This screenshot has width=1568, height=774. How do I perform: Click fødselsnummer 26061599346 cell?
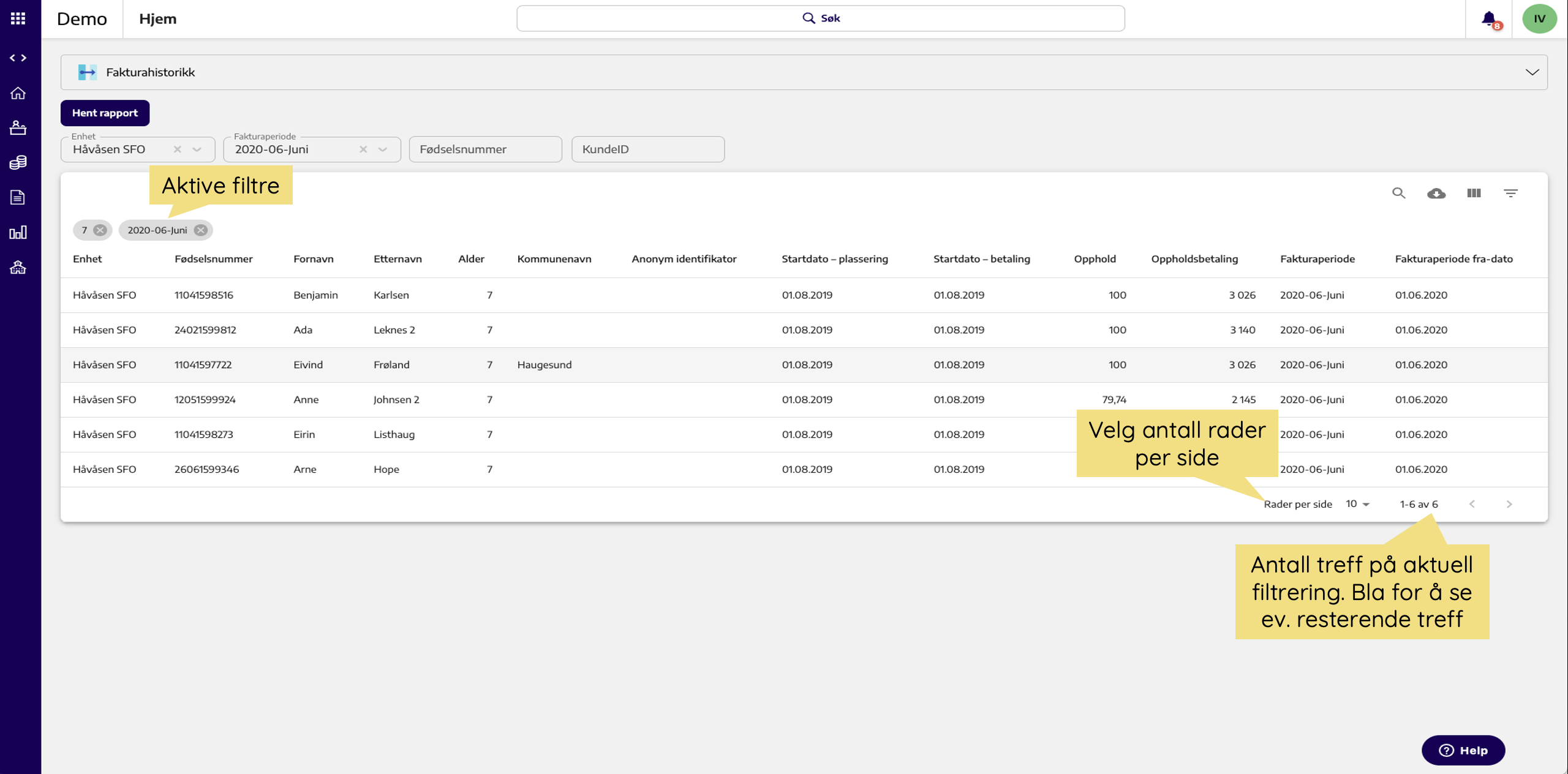206,469
